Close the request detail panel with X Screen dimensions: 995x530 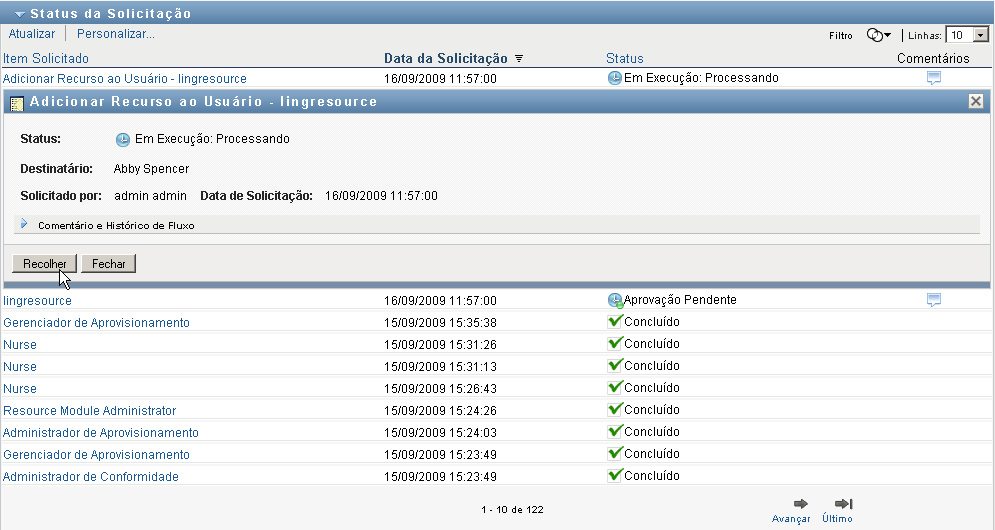point(976,101)
